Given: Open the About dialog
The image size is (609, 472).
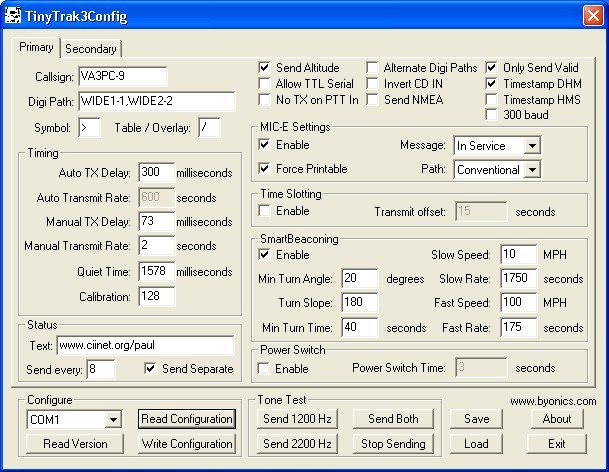Looking at the screenshot, I should 557,419.
